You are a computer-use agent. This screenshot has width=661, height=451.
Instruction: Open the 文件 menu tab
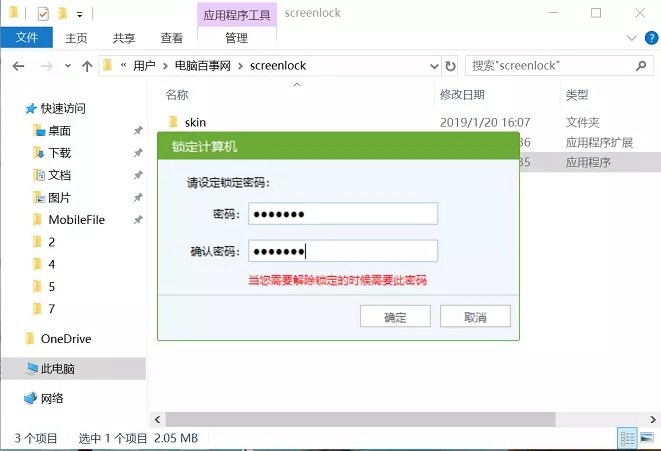click(27, 38)
